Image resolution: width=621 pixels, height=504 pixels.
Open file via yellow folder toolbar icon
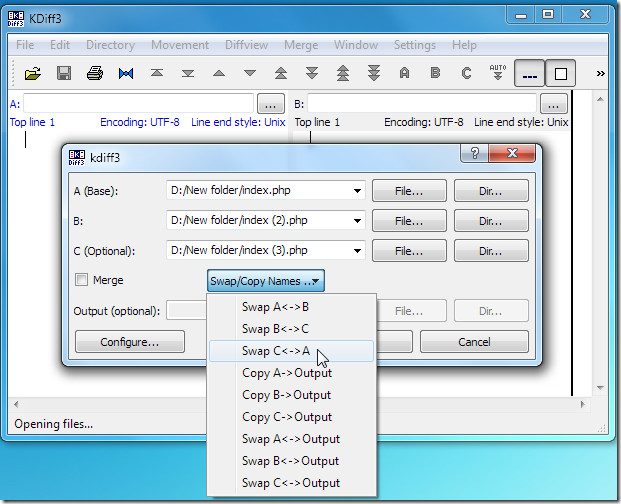[33, 73]
